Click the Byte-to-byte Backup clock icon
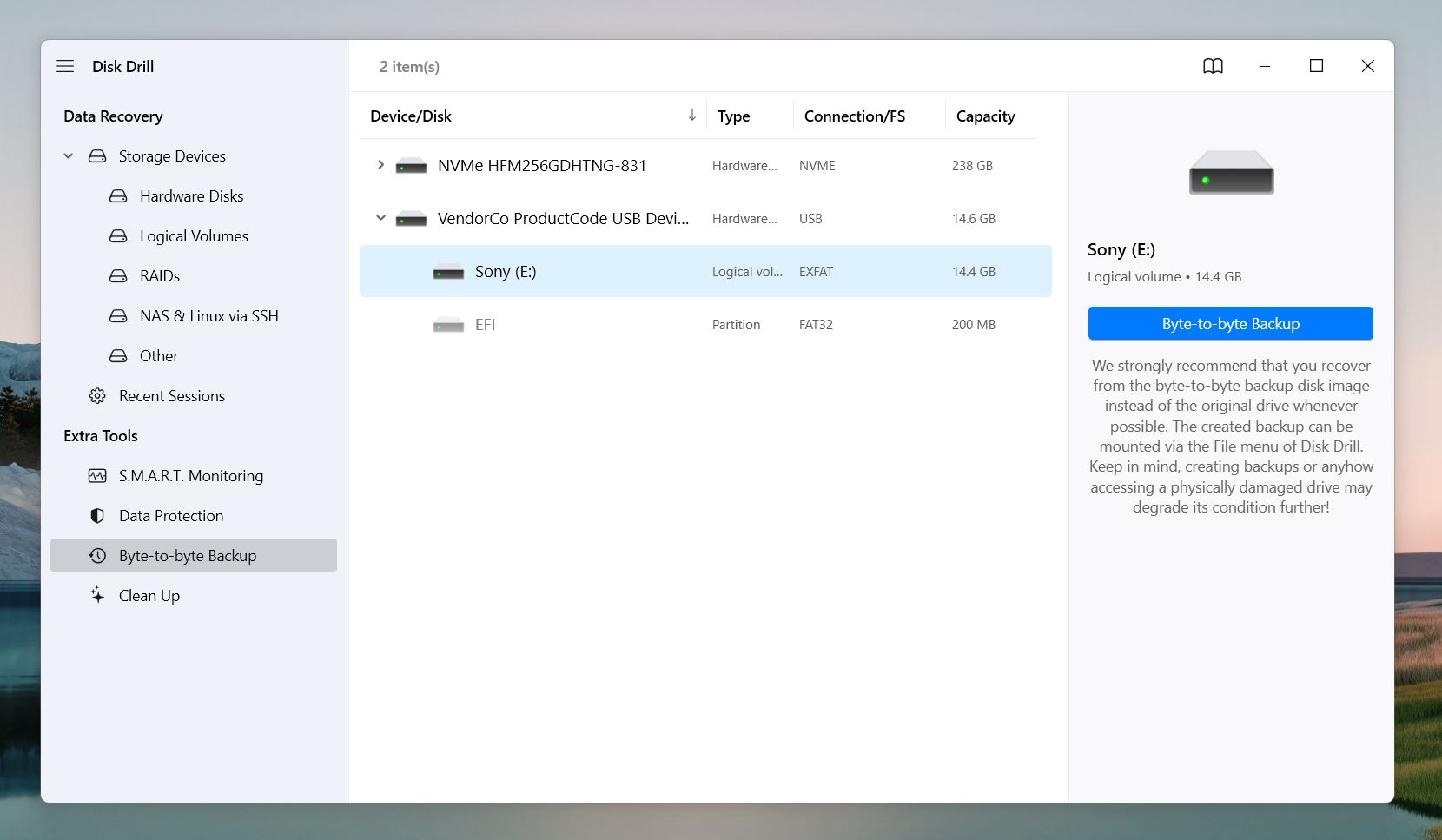Image resolution: width=1442 pixels, height=840 pixels. pyautogui.click(x=97, y=556)
